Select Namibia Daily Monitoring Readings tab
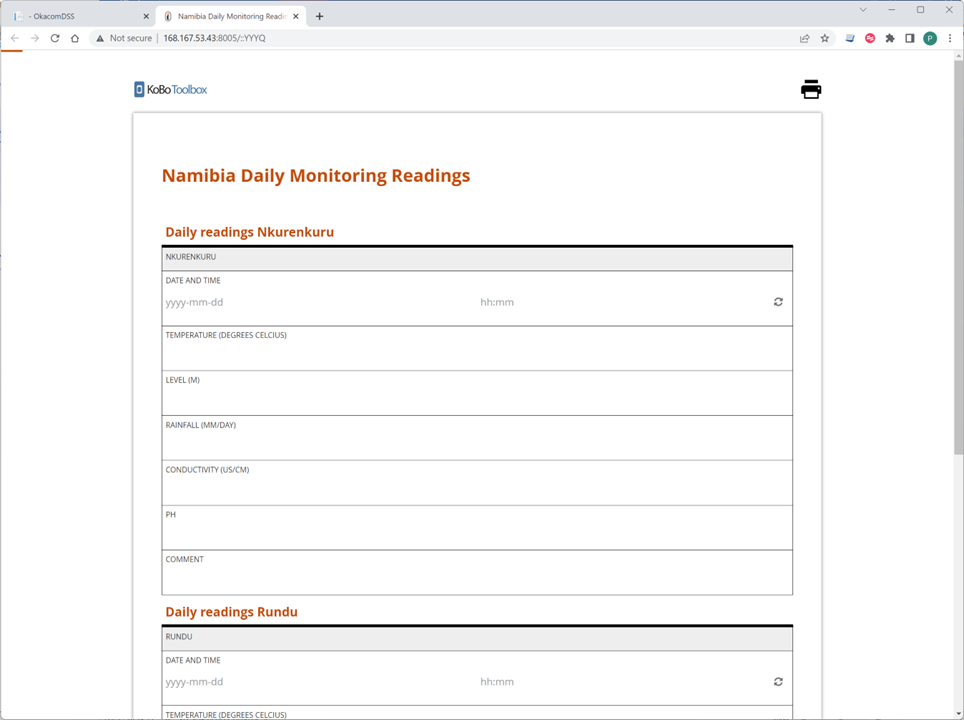 coord(232,17)
